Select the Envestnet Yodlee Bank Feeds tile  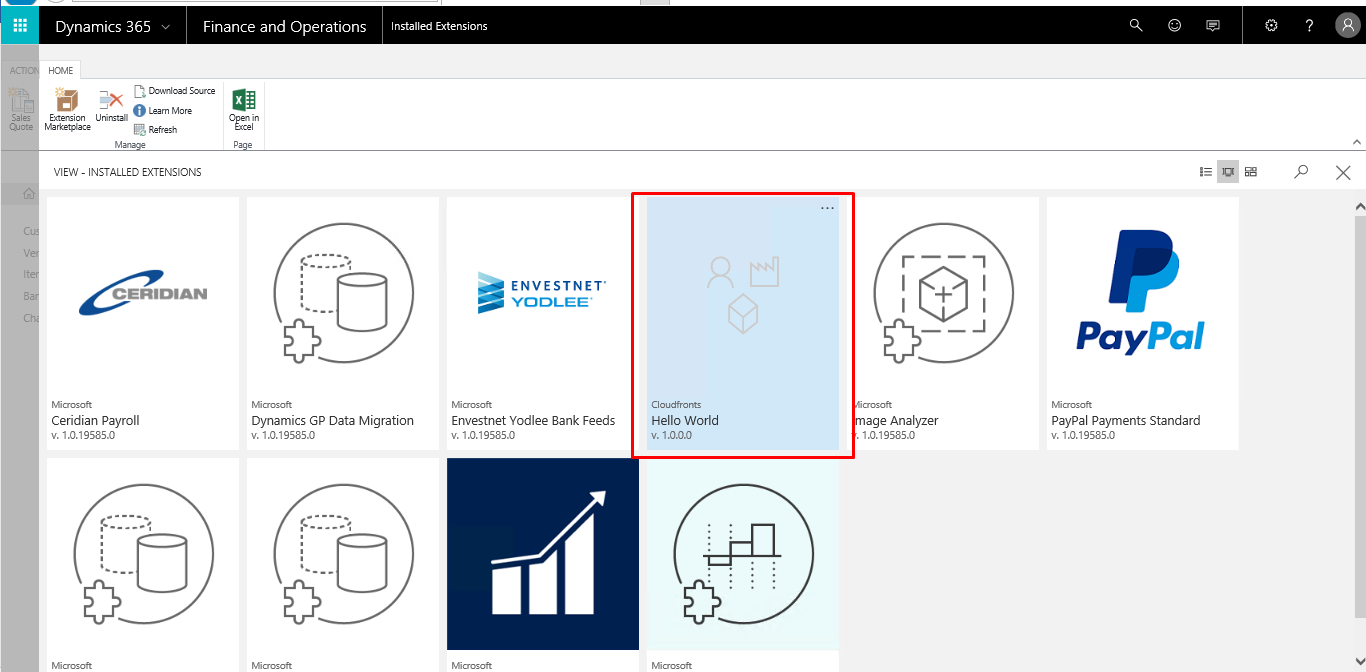[543, 323]
